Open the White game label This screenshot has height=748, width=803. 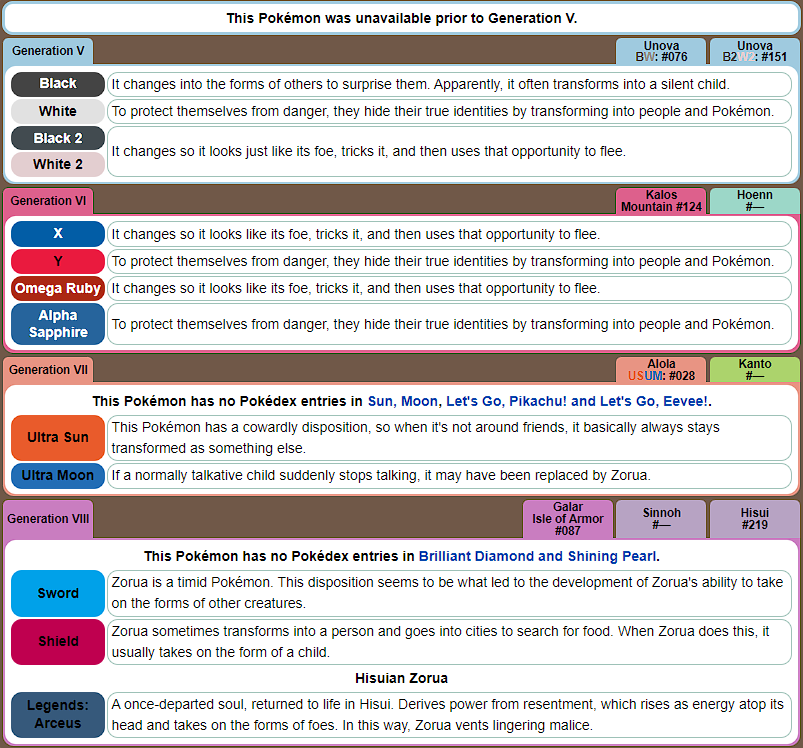click(x=58, y=111)
